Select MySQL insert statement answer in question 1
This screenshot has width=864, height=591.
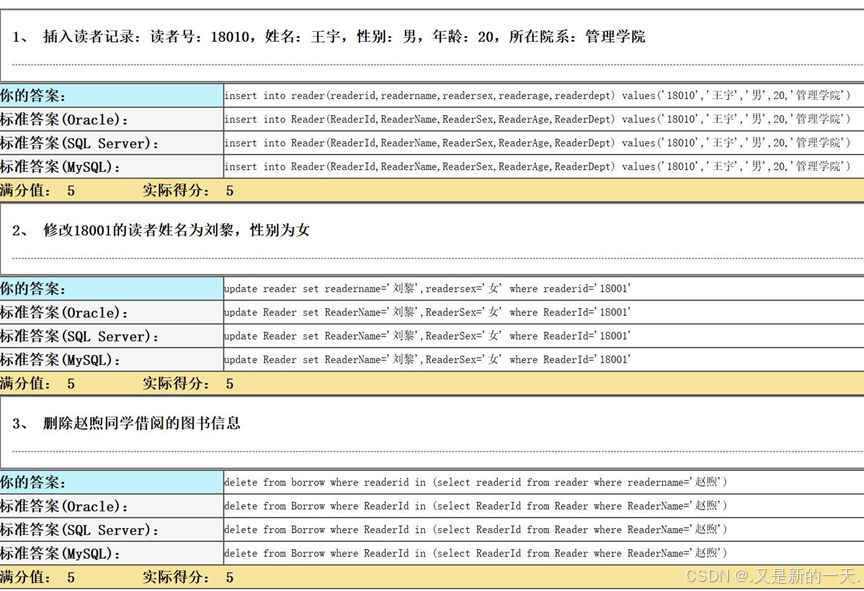(x=537, y=166)
